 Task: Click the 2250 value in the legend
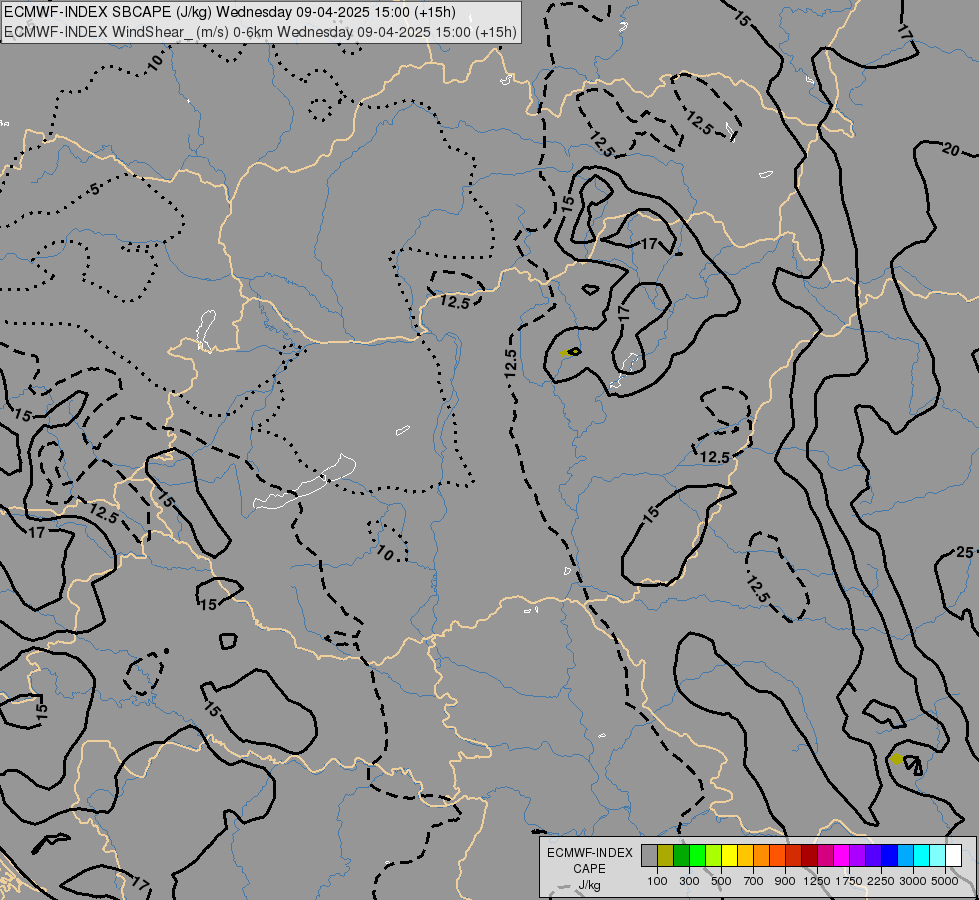(x=880, y=881)
